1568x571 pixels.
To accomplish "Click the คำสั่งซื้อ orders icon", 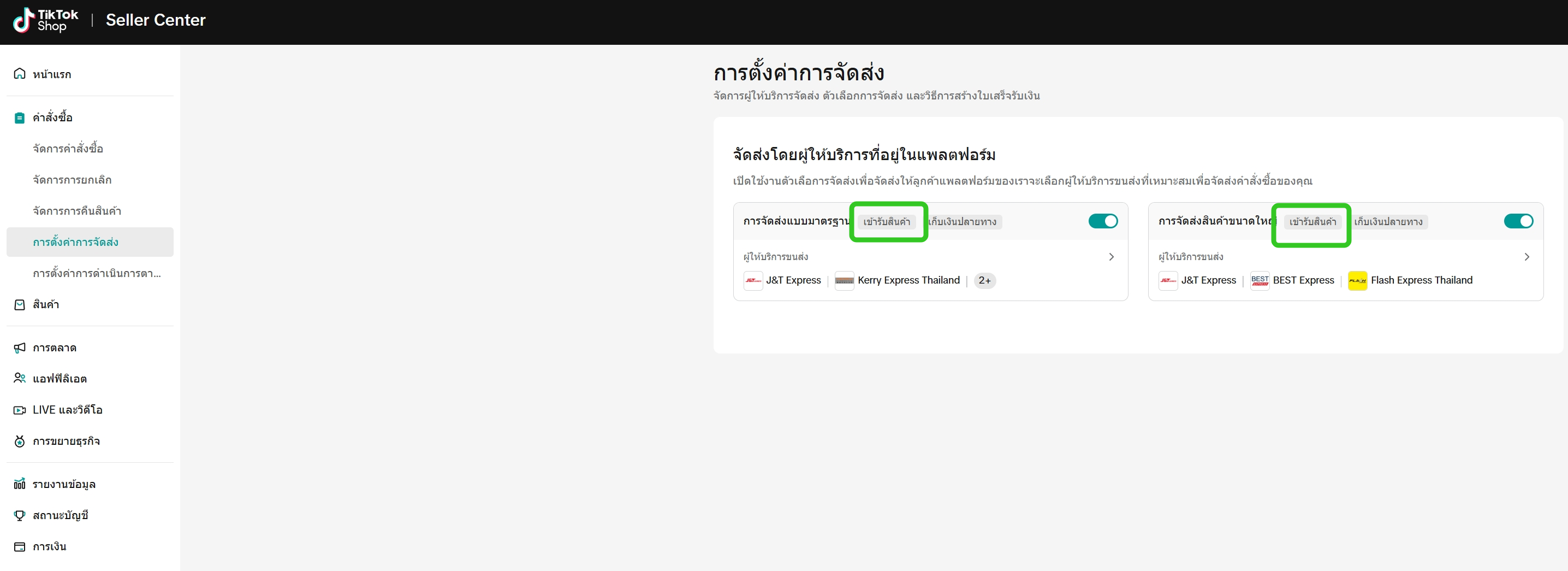I will click(x=20, y=117).
